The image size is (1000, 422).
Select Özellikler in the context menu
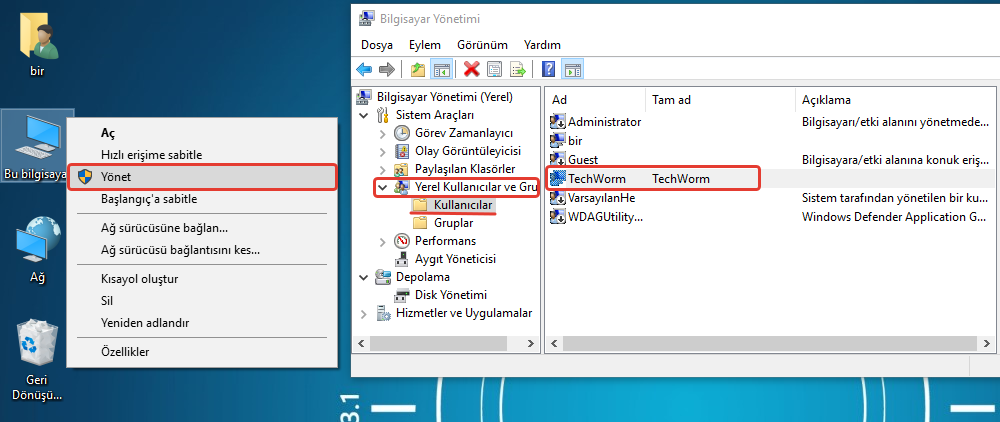tap(125, 352)
